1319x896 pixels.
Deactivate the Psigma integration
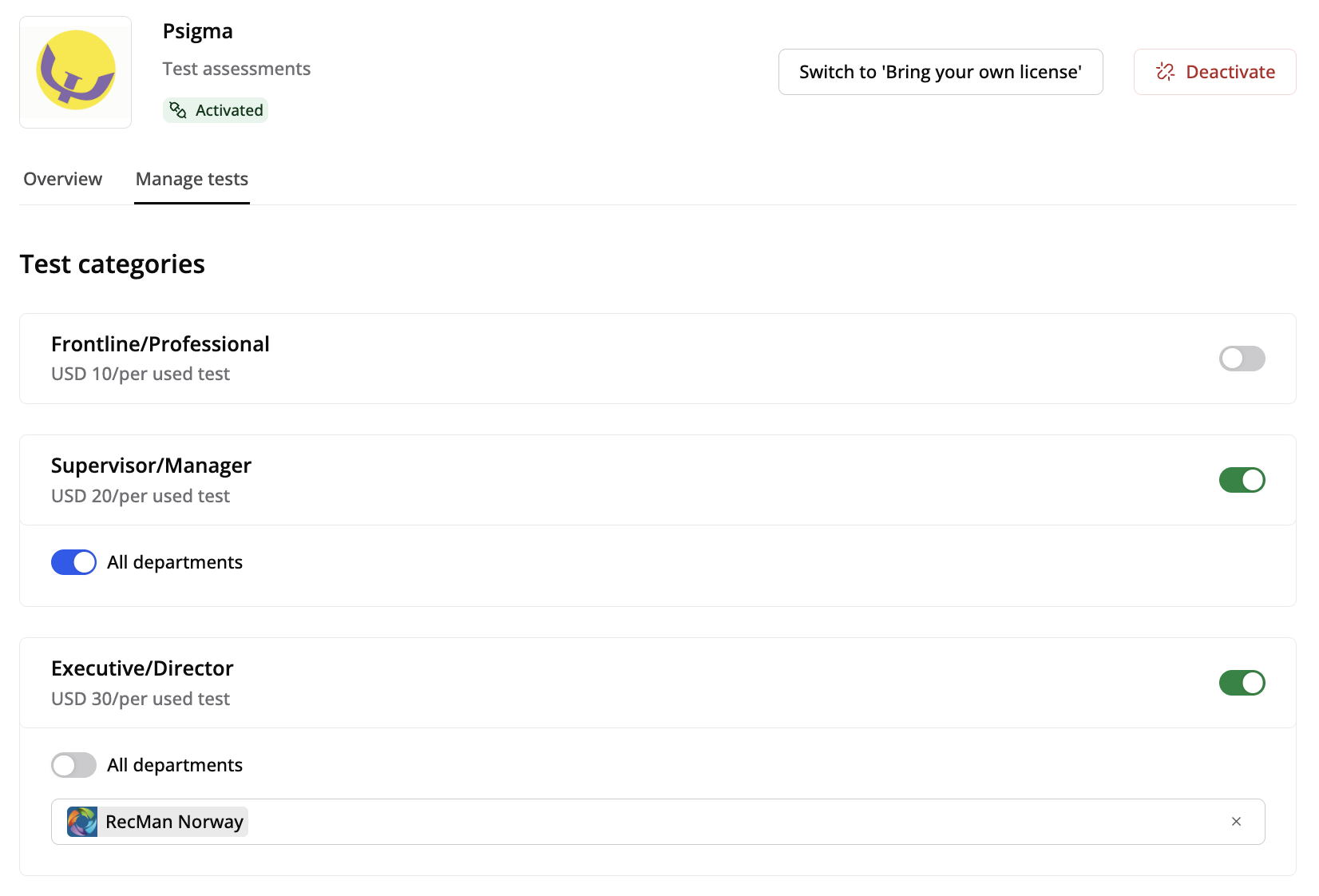click(x=1214, y=72)
